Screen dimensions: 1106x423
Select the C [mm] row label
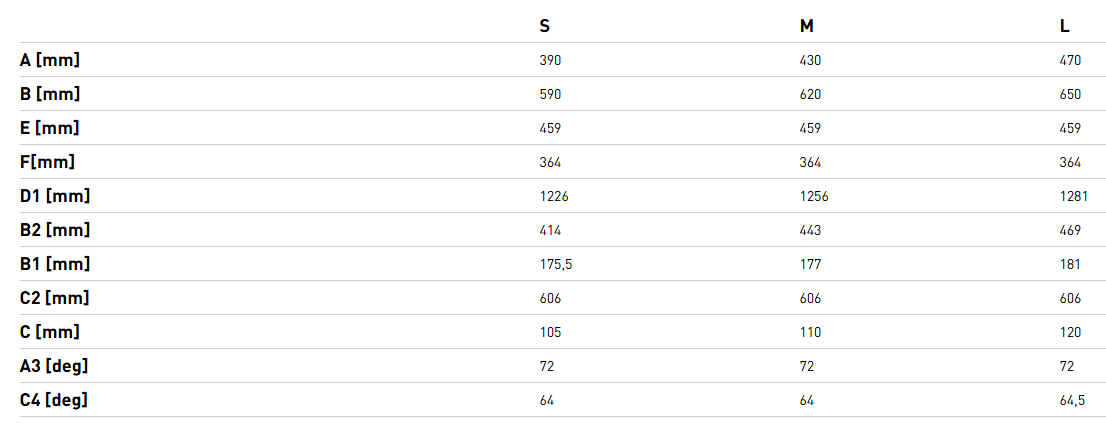point(49,332)
